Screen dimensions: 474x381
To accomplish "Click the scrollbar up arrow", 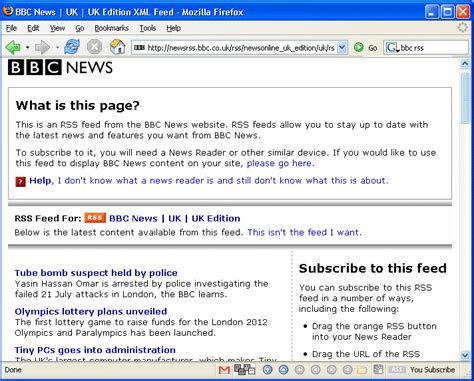I will (465, 64).
